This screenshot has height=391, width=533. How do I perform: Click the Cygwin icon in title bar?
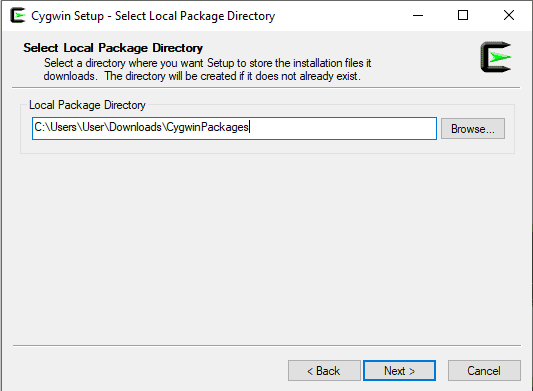tap(18, 16)
